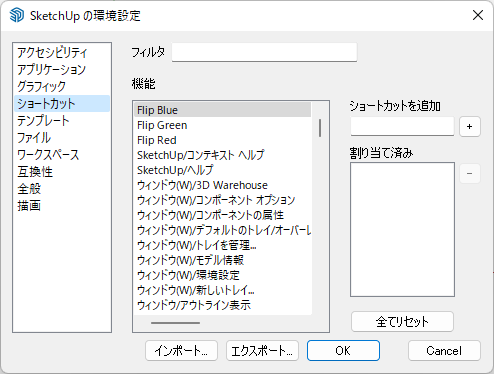Select ウィンドウ(W)/モデル情報 entry
Image resolution: width=494 pixels, height=374 pixels.
(x=222, y=260)
